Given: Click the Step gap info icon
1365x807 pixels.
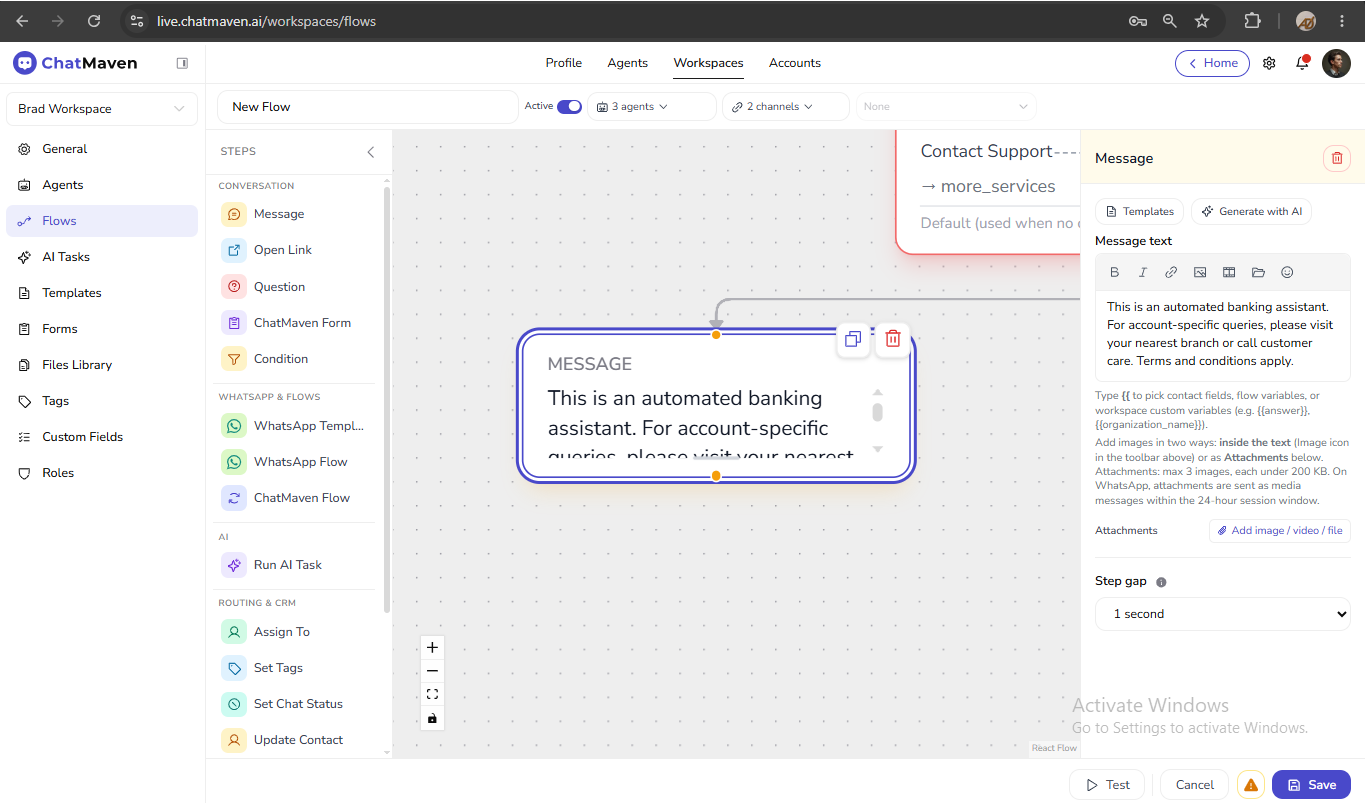Looking at the screenshot, I should click(1161, 582).
